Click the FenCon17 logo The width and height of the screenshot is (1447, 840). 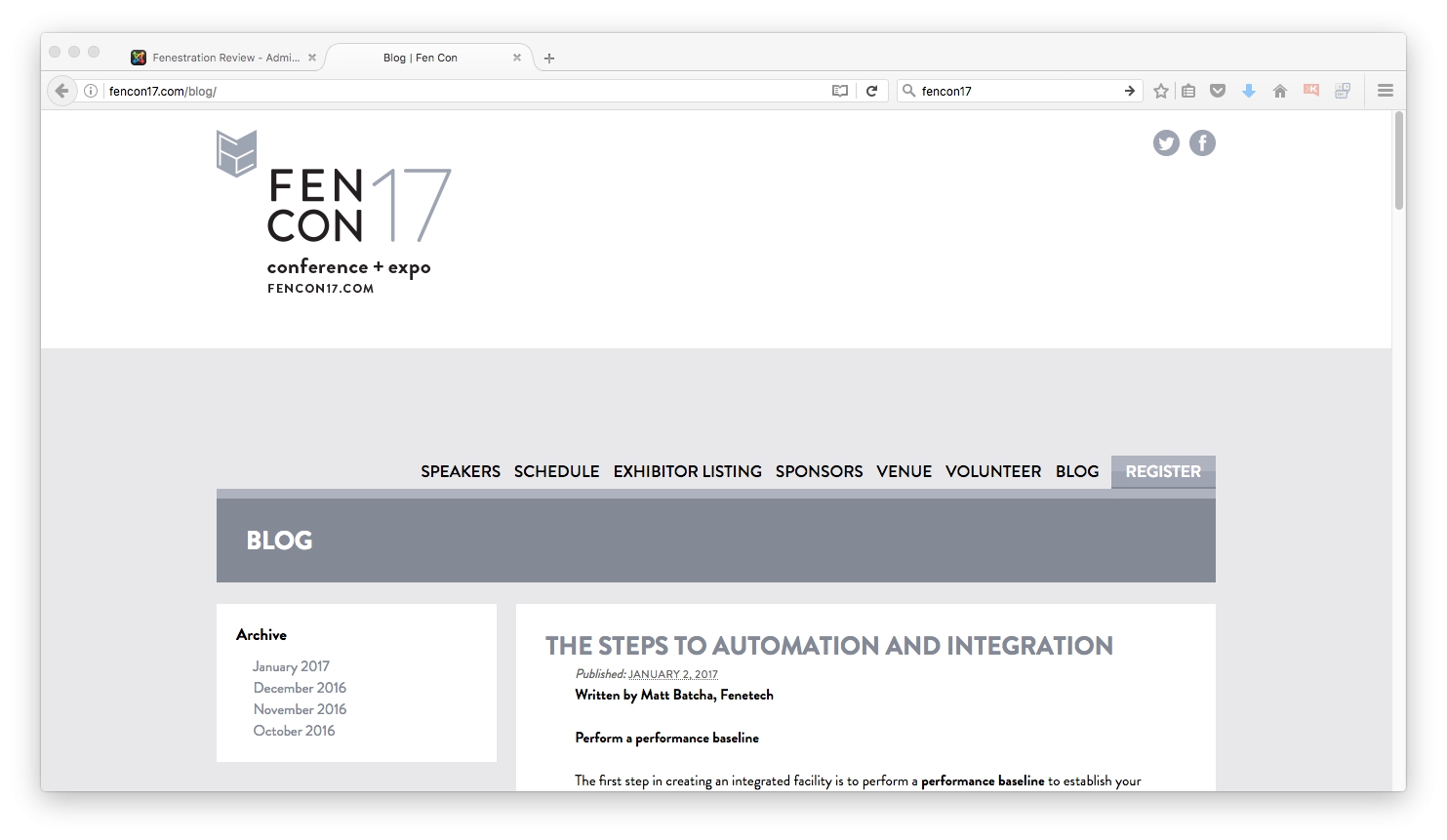tap(334, 213)
